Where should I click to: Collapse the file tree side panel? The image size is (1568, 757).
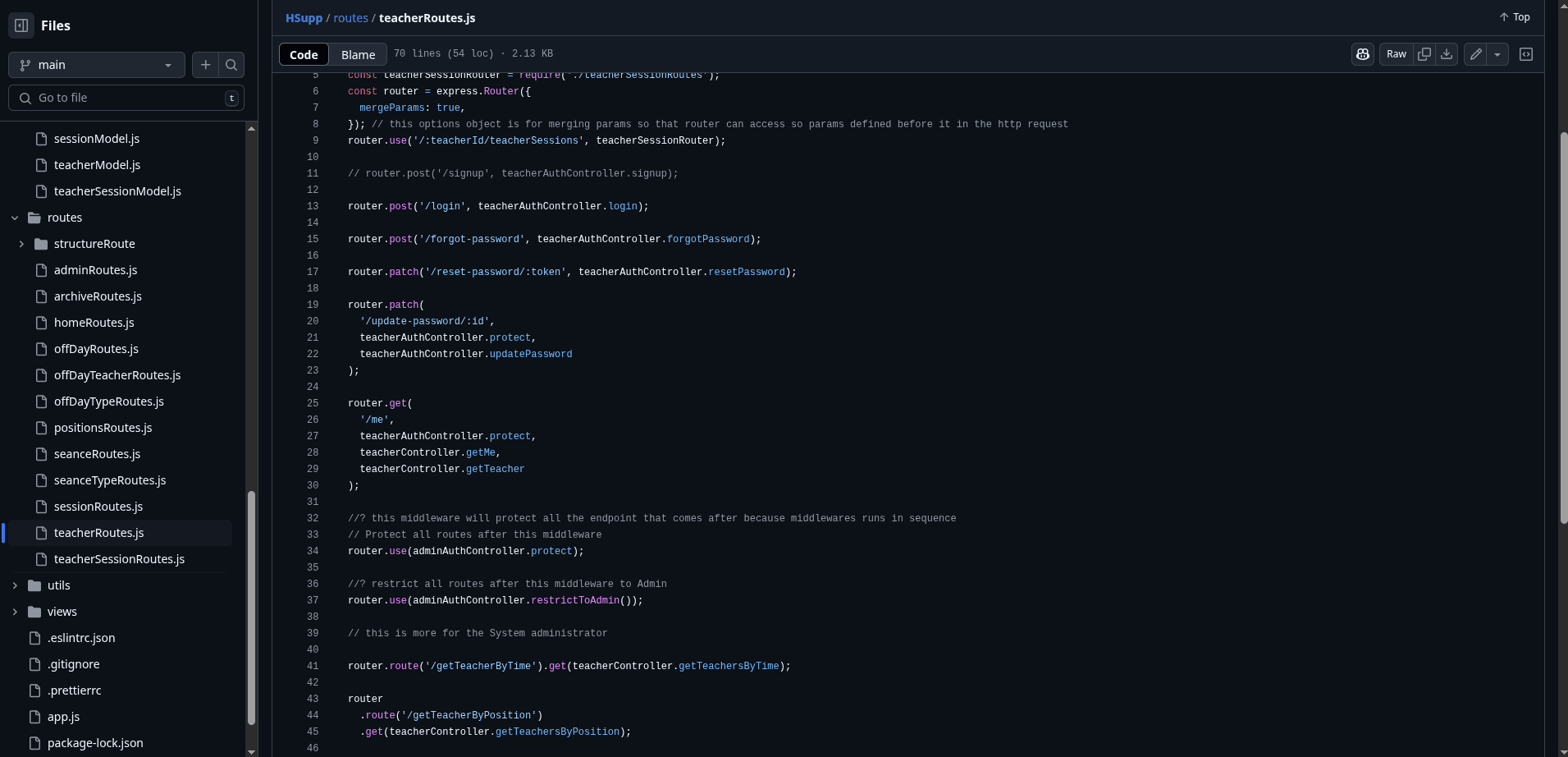pos(21,25)
